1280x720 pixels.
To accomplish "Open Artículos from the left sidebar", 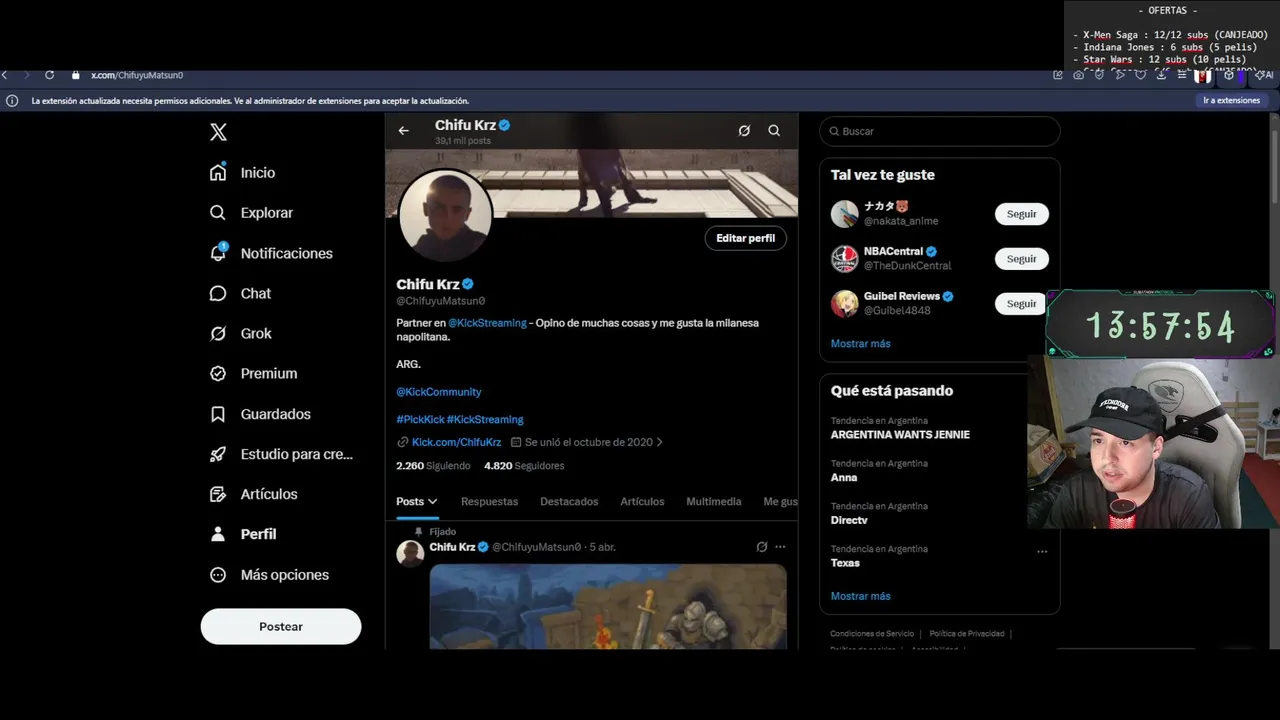I will [253, 494].
